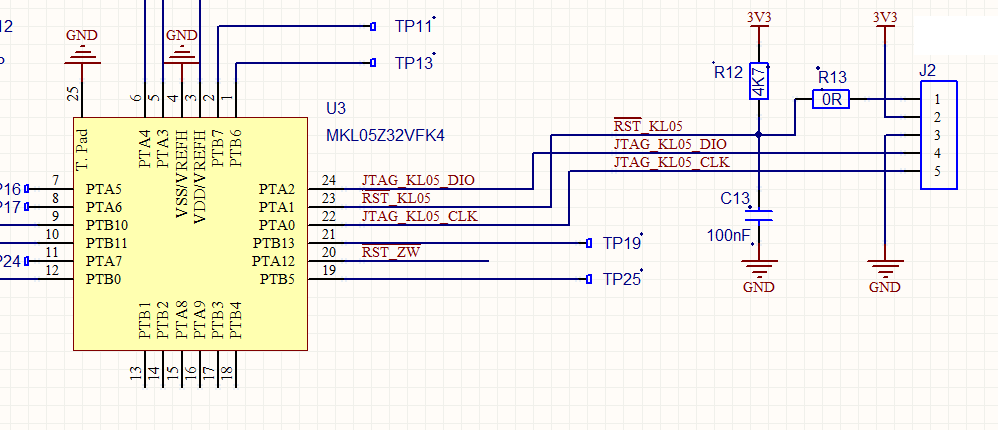This screenshot has width=998, height=430.
Task: Click the test point pad beside TP13
Action: pyautogui.click(x=374, y=63)
